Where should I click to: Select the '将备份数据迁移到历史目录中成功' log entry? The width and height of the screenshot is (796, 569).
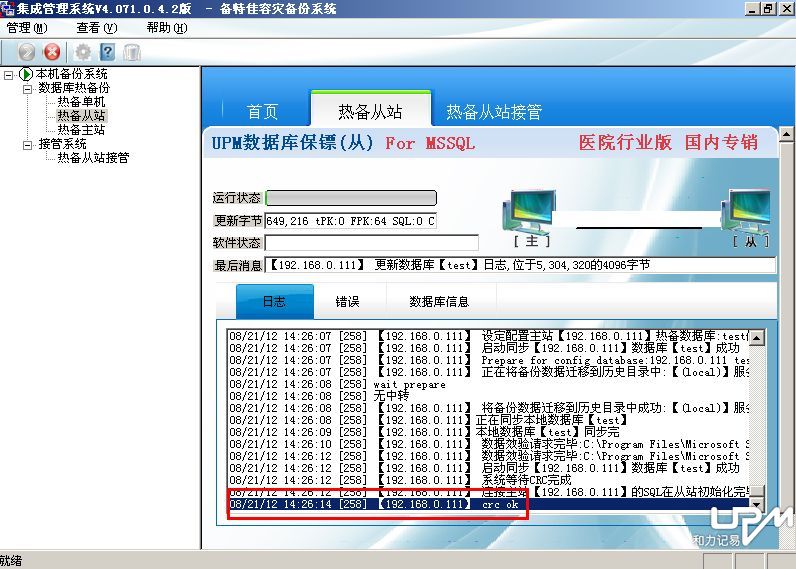coord(488,408)
